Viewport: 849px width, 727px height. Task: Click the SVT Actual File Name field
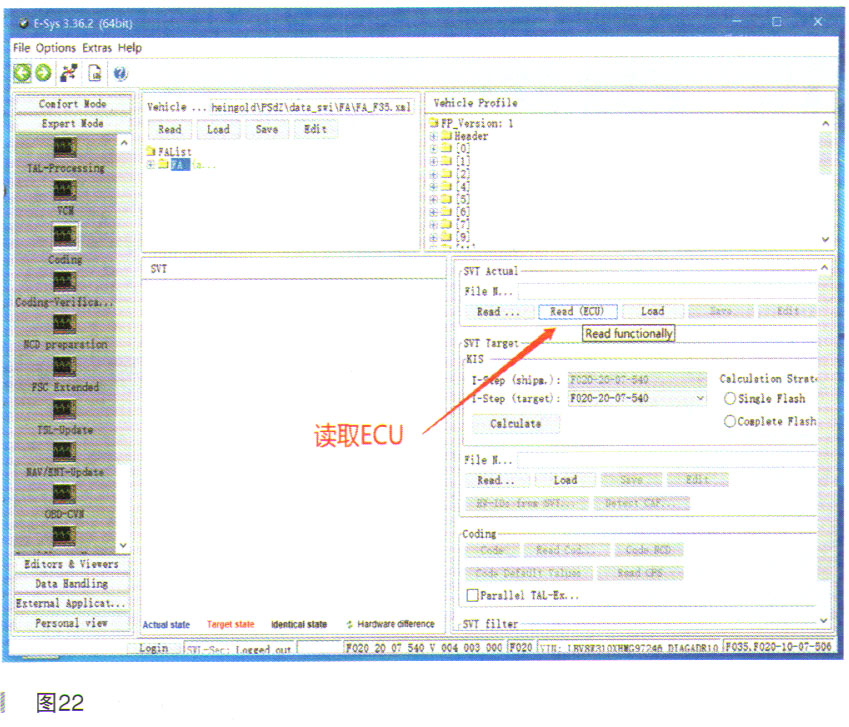click(667, 292)
